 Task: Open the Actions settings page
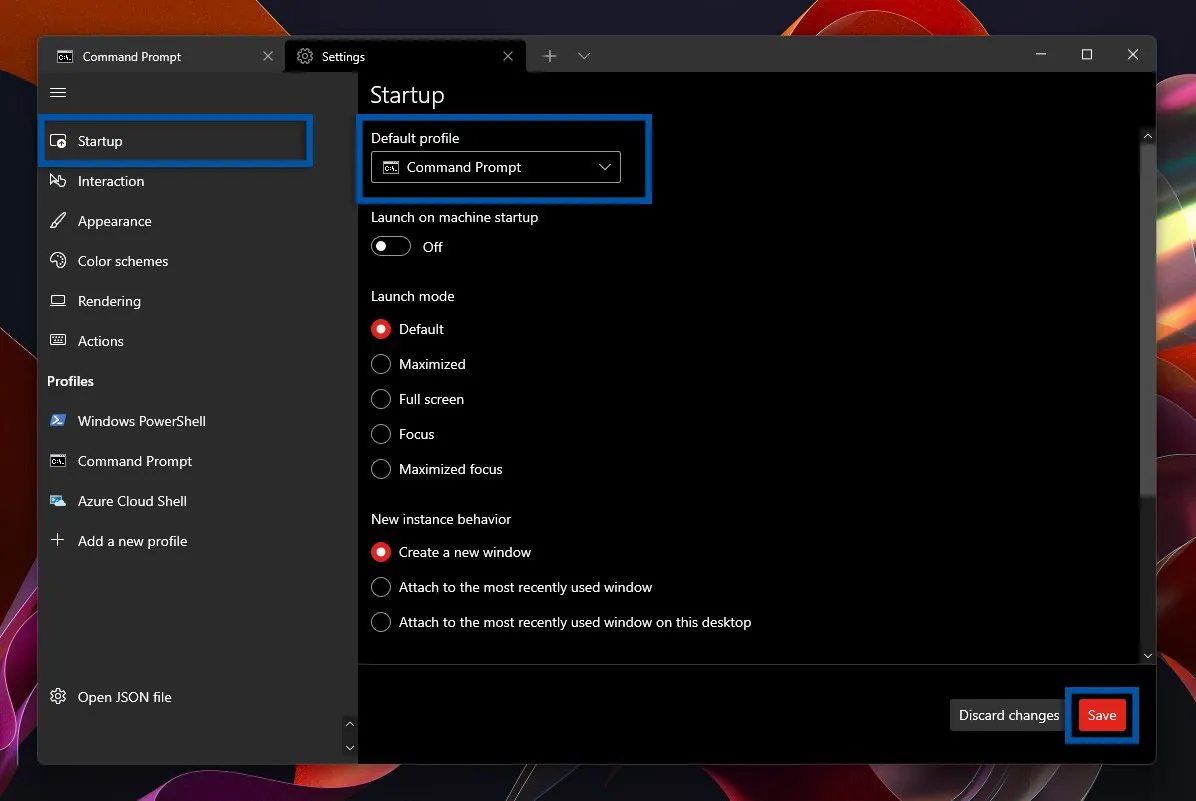pyautogui.click(x=100, y=341)
